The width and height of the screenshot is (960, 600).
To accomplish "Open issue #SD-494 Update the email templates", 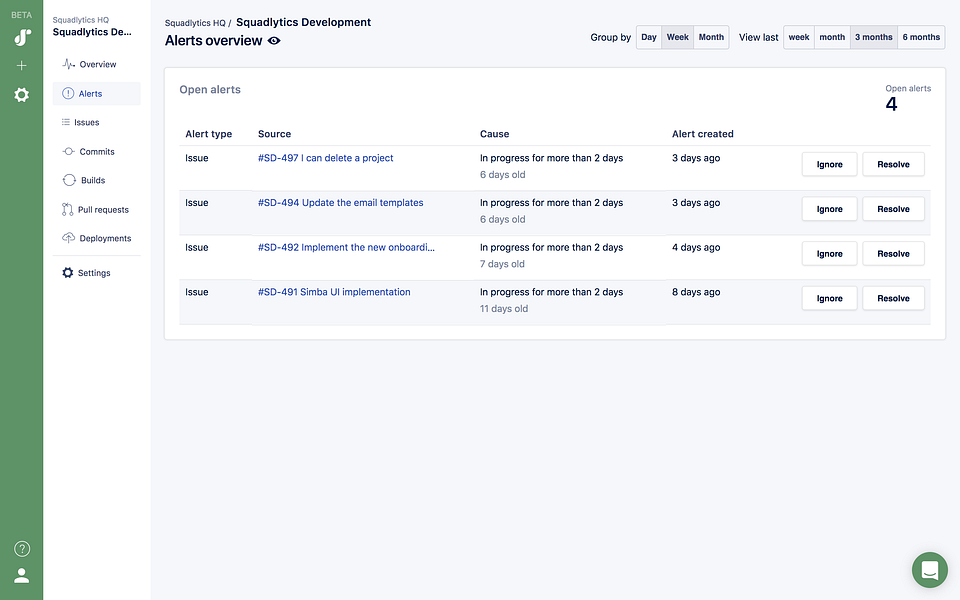I will click(340, 203).
